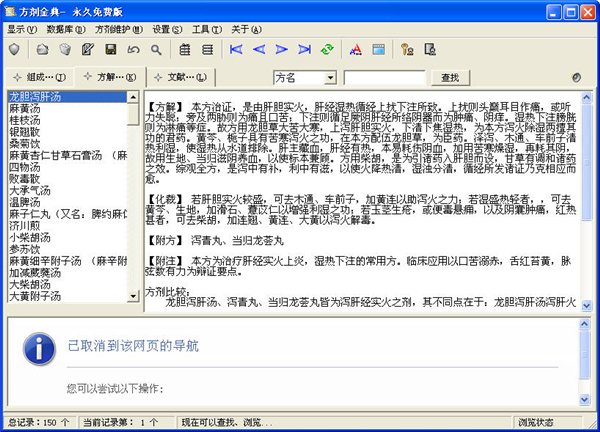The height and width of the screenshot is (432, 600).
Task: Open the 关于(A) menu
Action: pyautogui.click(x=246, y=29)
